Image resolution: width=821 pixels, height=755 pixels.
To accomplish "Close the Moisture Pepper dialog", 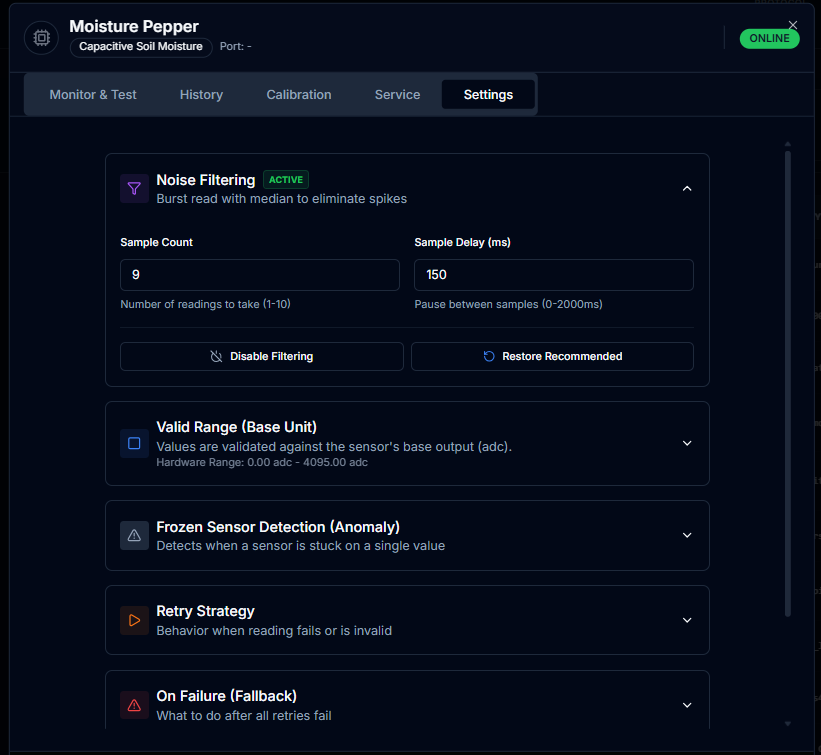I will click(x=793, y=25).
